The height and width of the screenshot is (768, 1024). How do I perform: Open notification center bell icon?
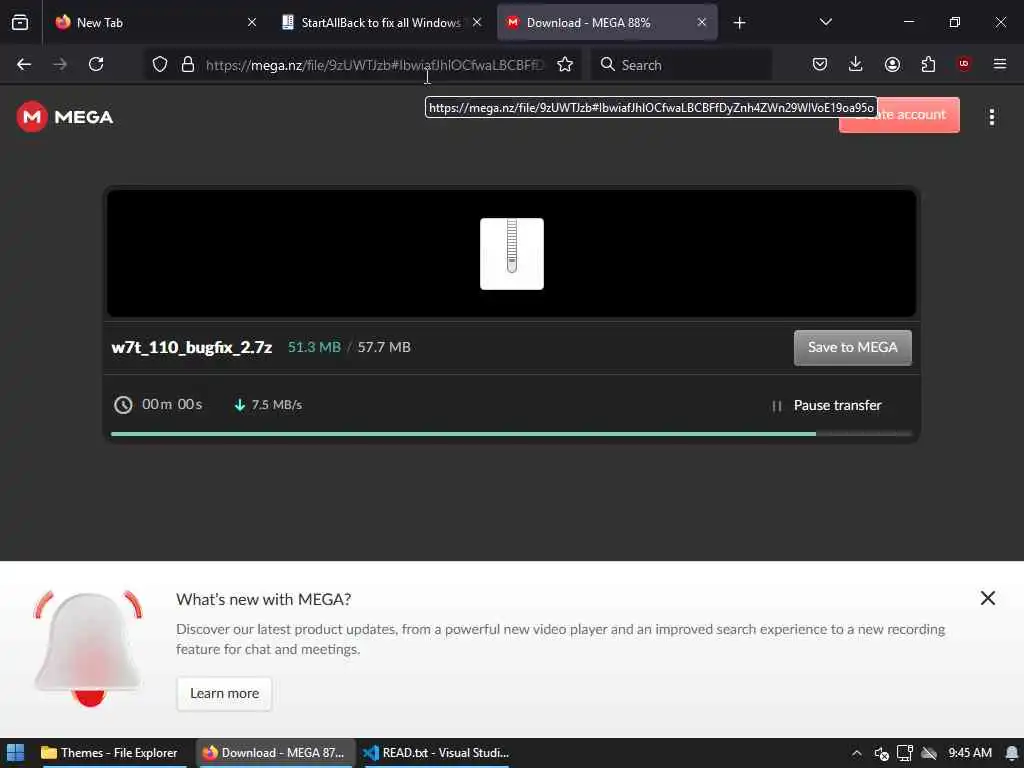pyautogui.click(x=1012, y=753)
